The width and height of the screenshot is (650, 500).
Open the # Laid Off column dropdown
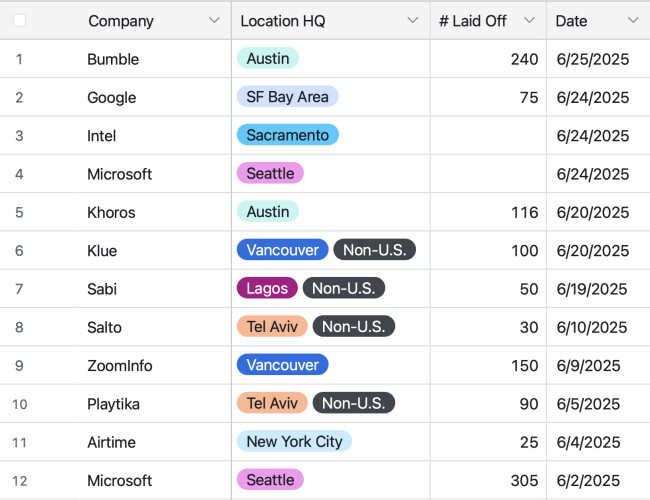point(529,21)
